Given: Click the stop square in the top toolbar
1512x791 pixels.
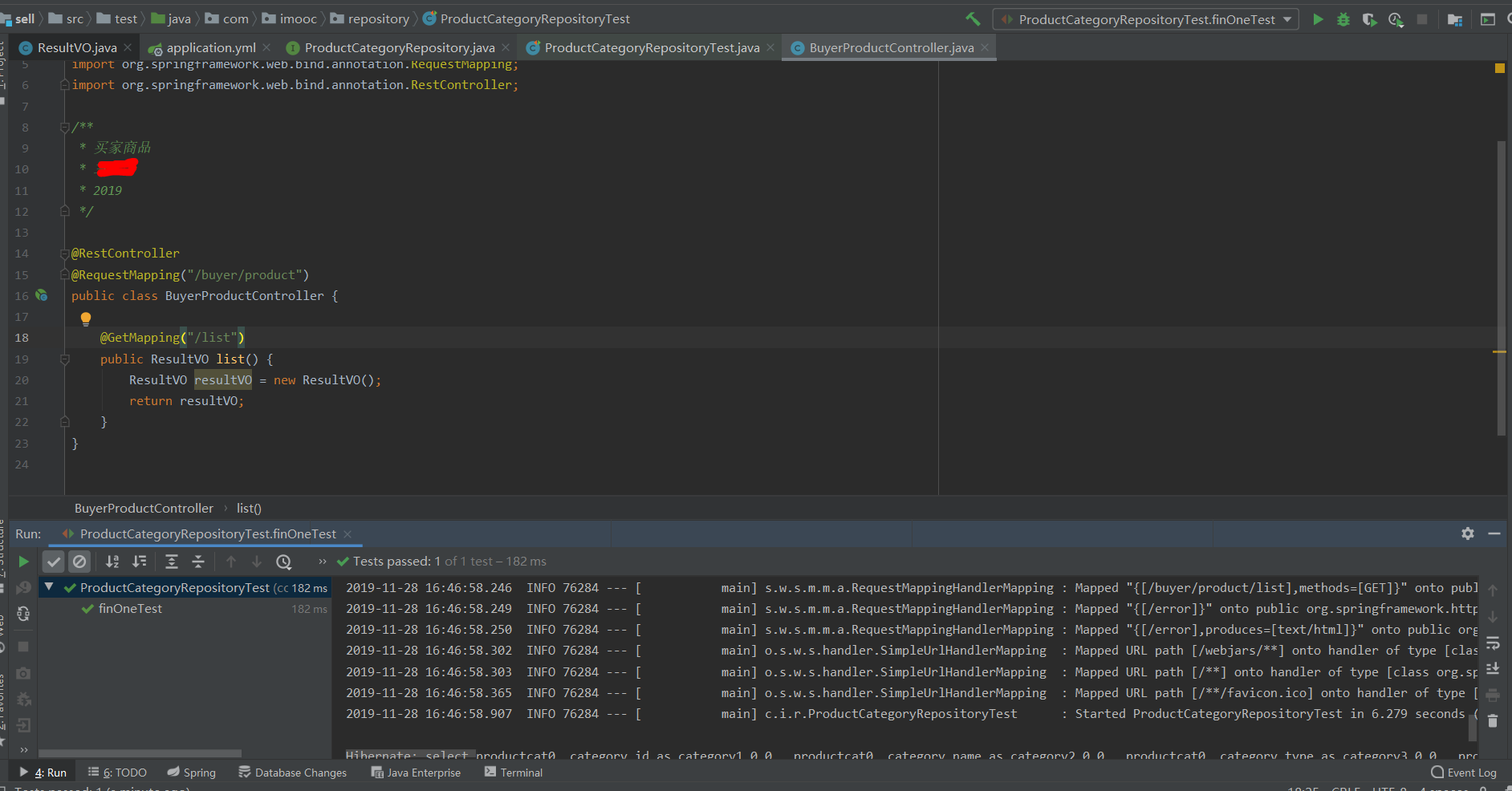Looking at the screenshot, I should [1422, 19].
